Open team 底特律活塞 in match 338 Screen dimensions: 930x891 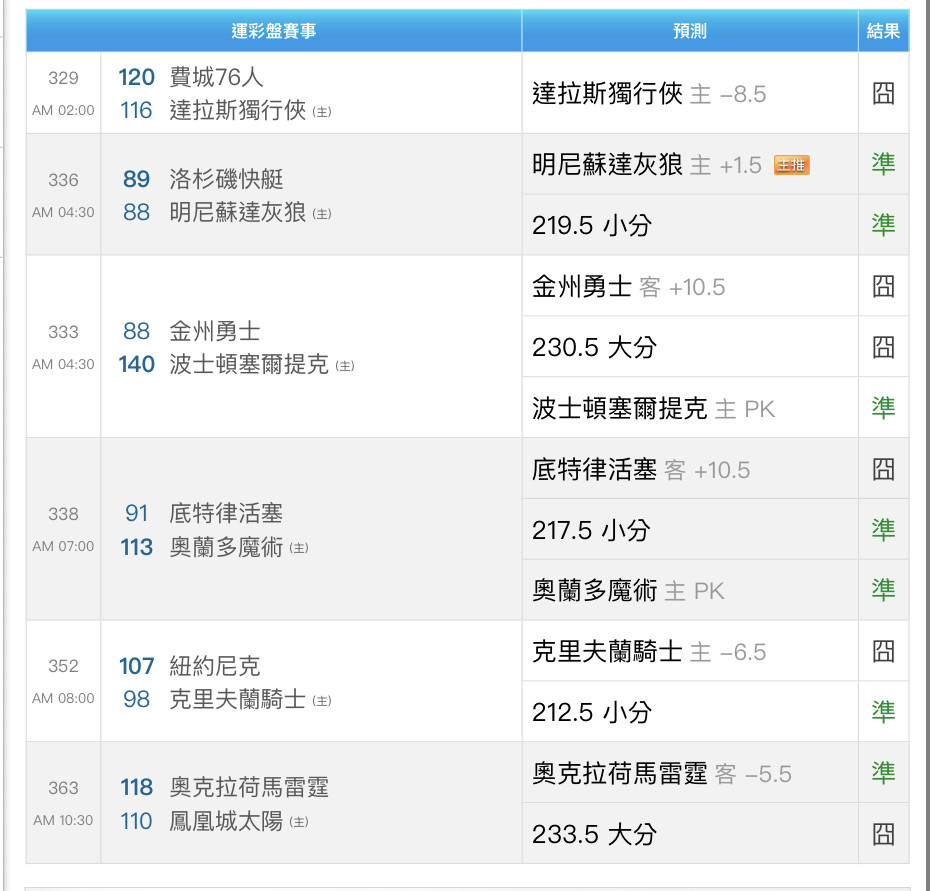[x=227, y=513]
